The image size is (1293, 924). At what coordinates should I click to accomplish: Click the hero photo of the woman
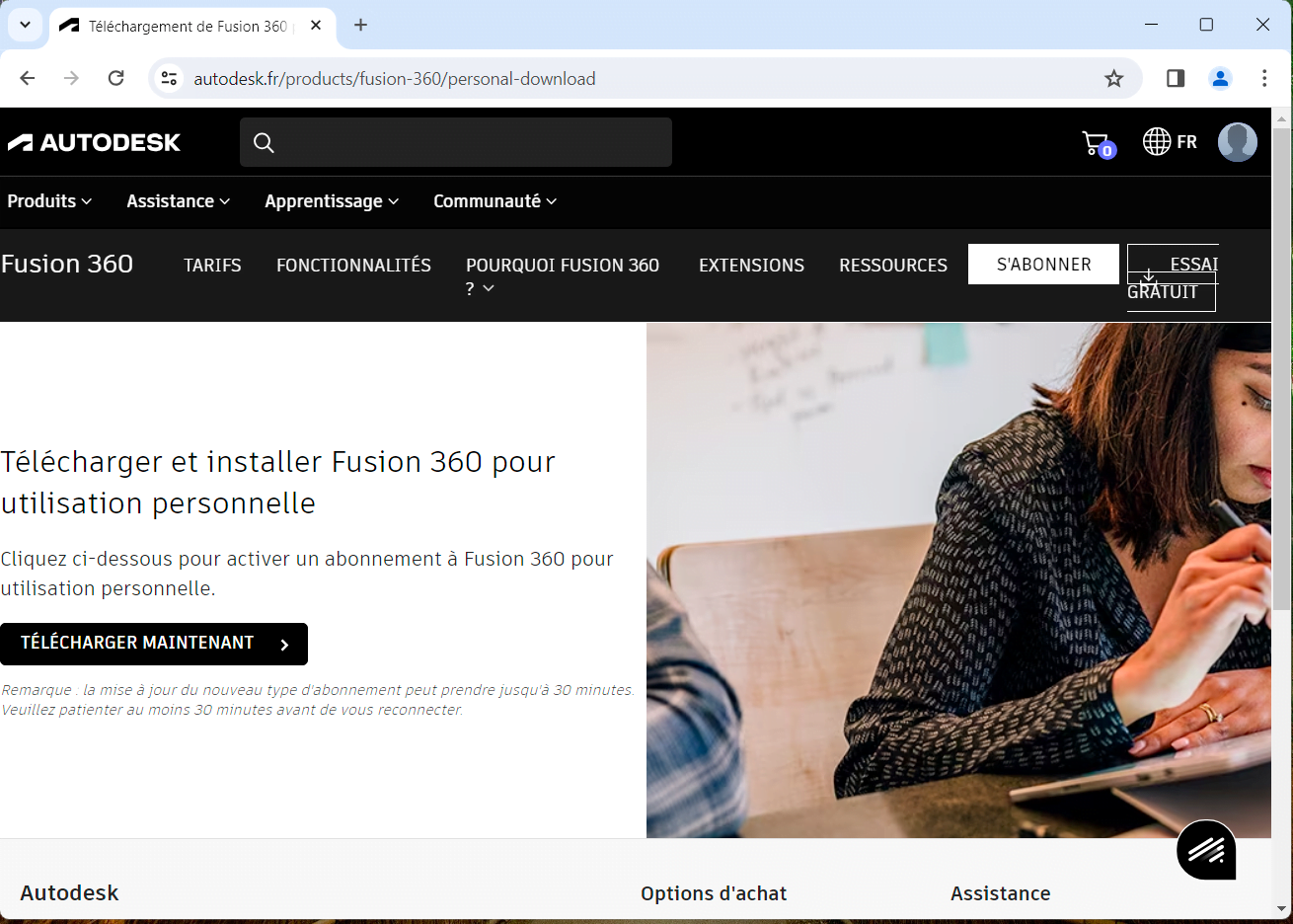(958, 580)
